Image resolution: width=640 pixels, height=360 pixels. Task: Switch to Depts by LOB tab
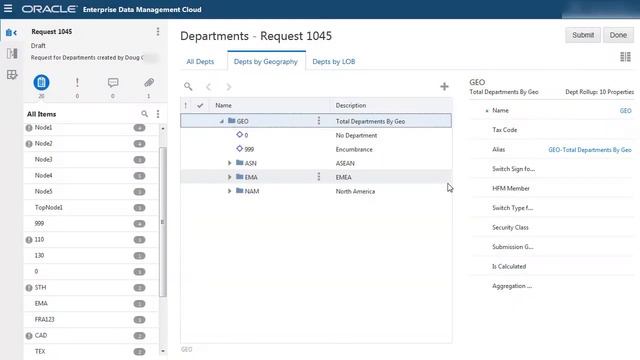coord(333,61)
